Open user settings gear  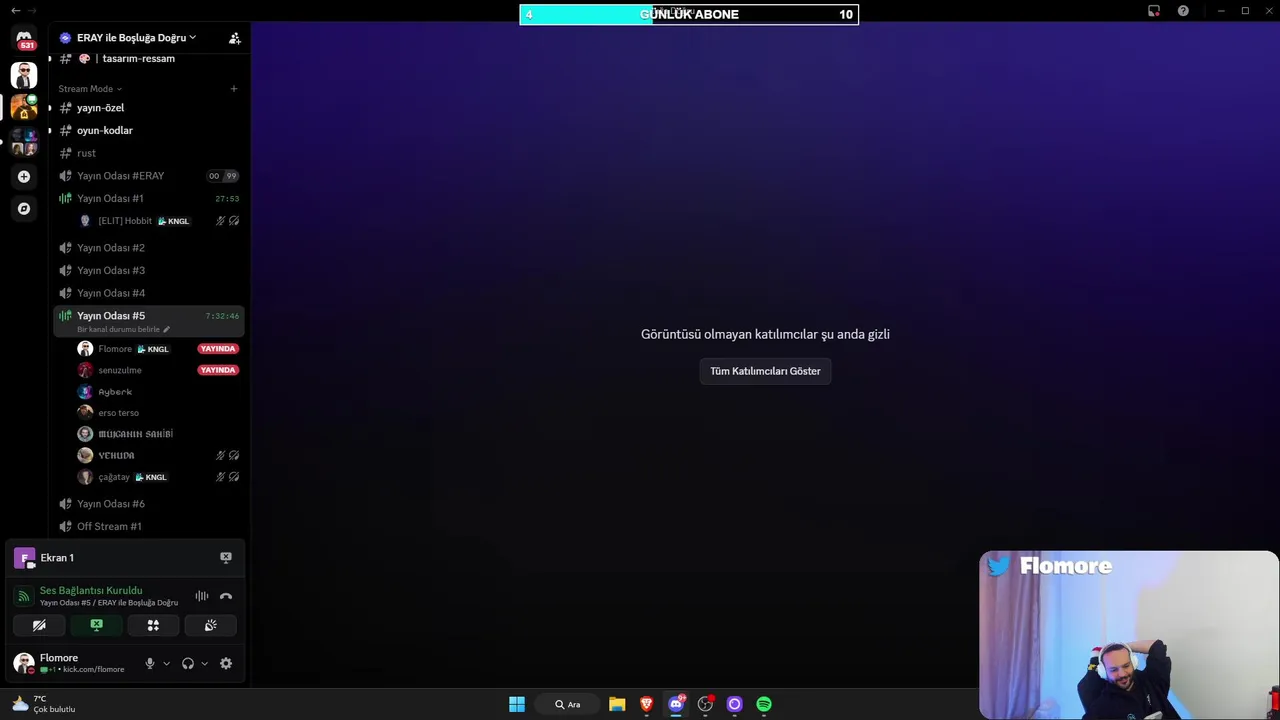(x=226, y=663)
